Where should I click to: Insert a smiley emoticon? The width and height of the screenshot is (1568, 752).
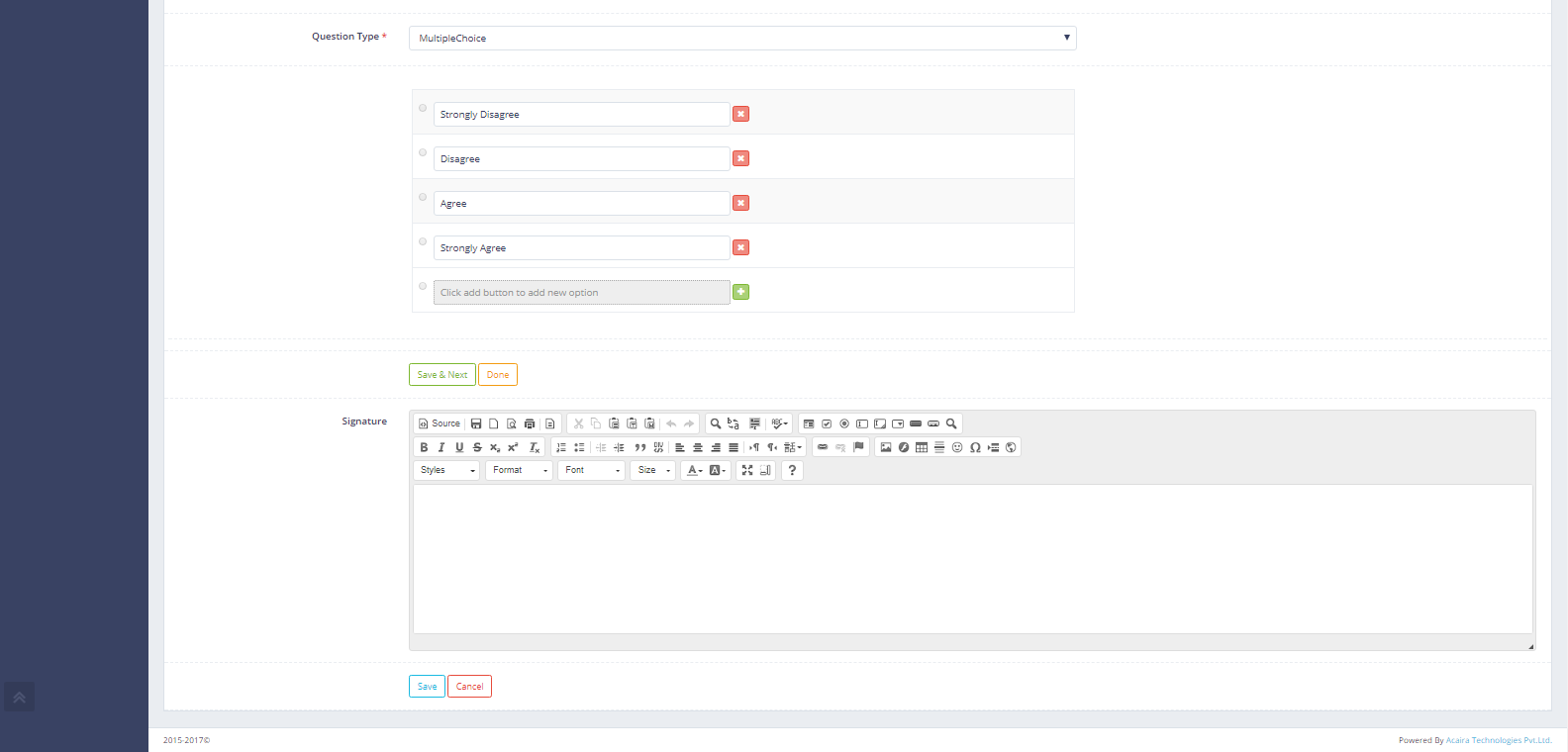(957, 447)
